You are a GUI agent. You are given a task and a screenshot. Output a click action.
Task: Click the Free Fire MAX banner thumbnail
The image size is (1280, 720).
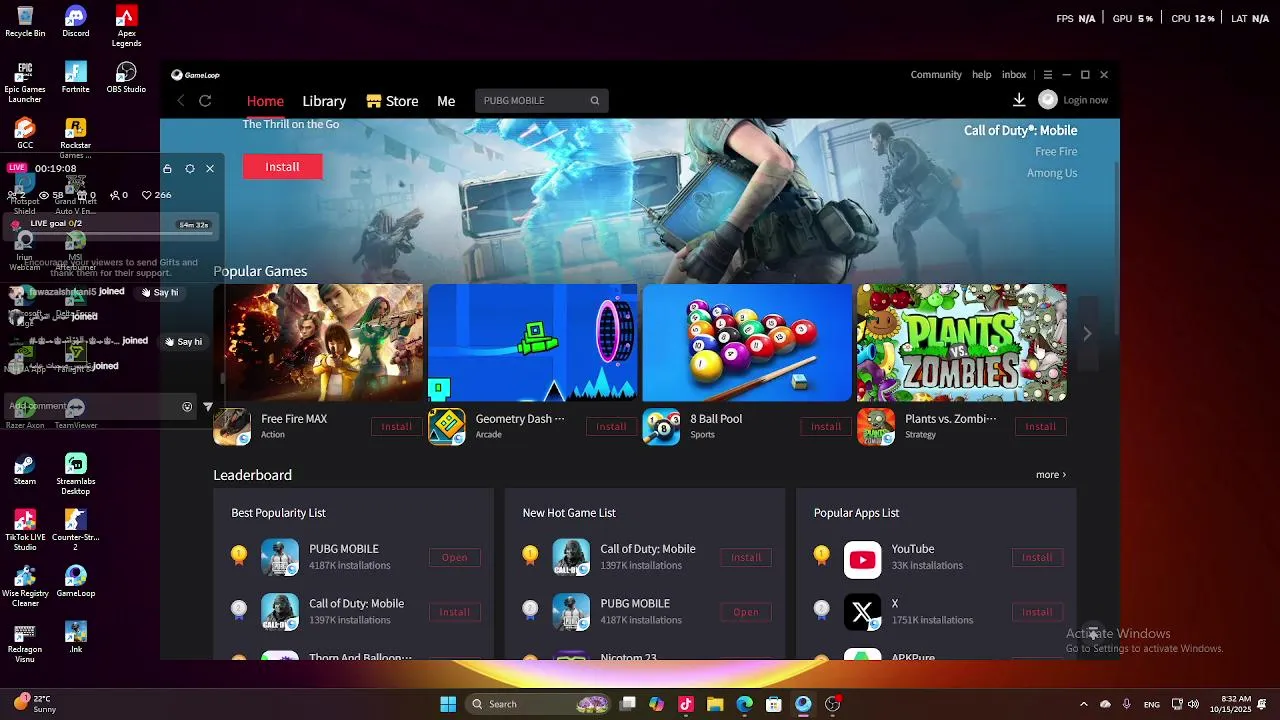tap(318, 343)
